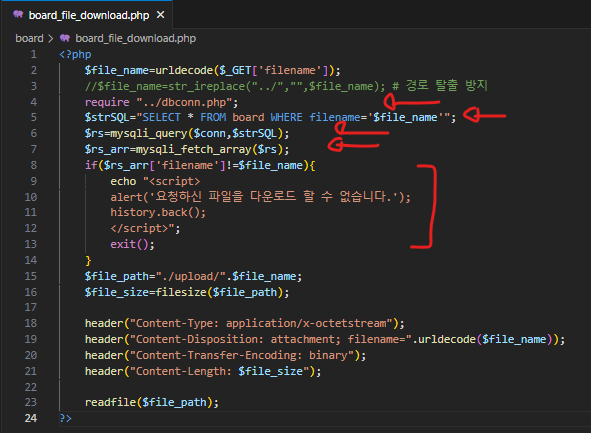Click the Korean comment '경로 탈출 방지'

pyautogui.click(x=447, y=85)
